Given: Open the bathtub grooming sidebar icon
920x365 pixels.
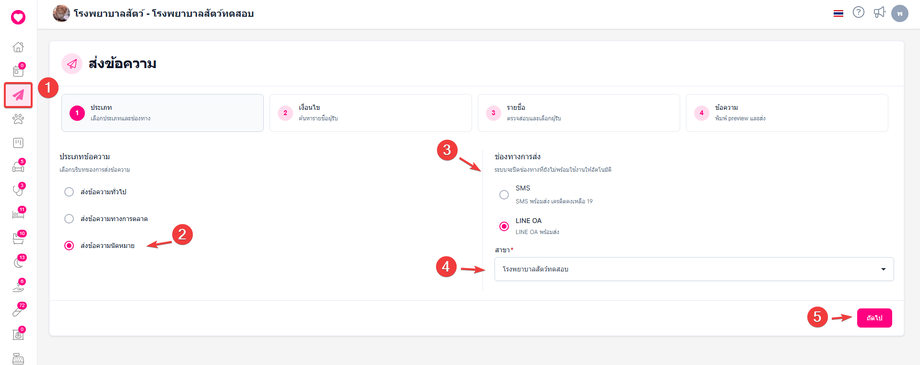Looking at the screenshot, I should 18,238.
